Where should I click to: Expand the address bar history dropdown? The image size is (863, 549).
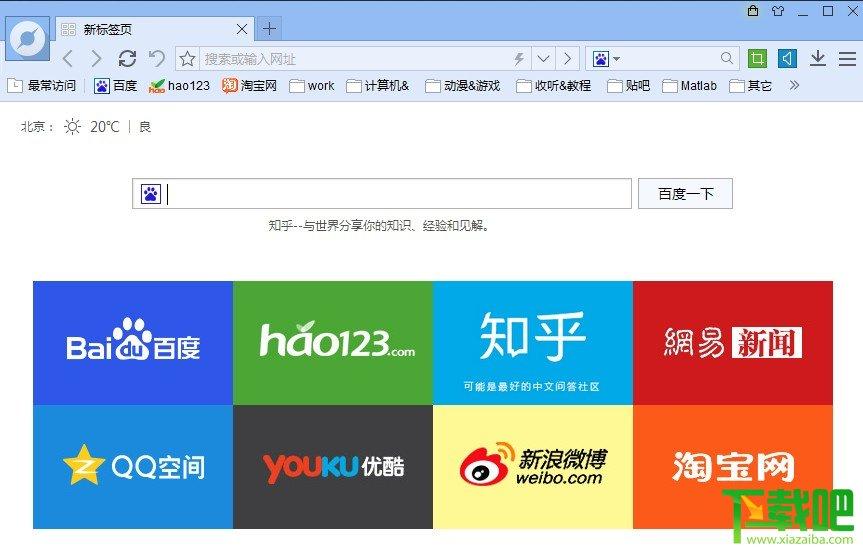click(543, 59)
